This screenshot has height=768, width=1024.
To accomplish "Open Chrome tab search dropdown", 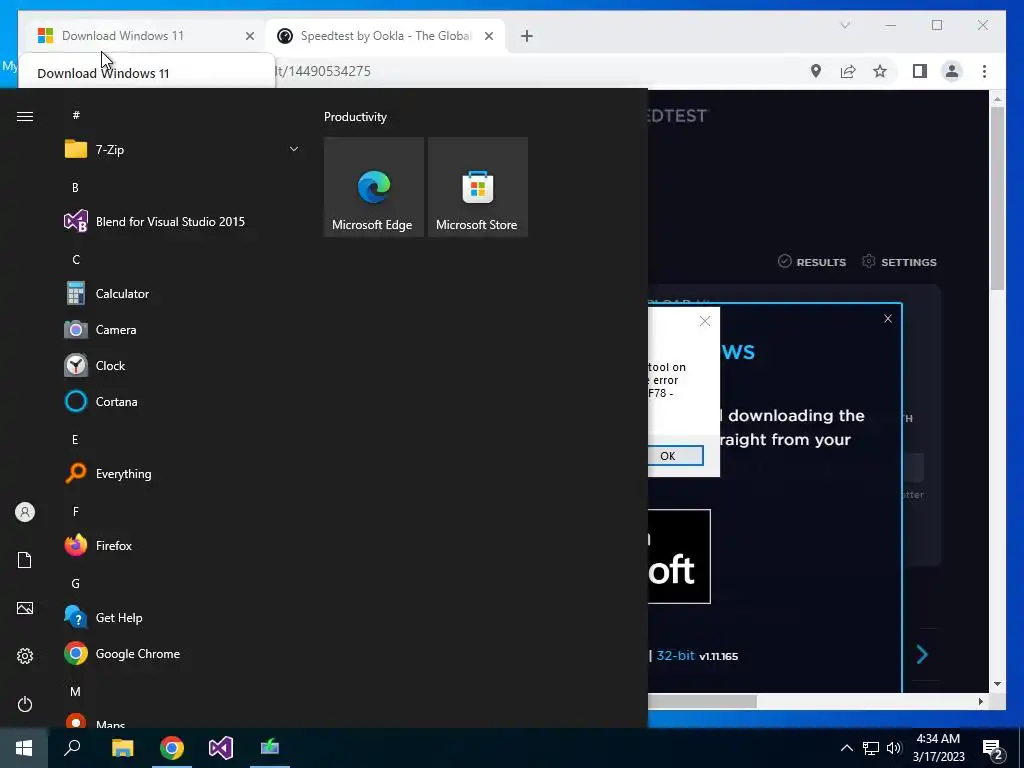I will (844, 25).
